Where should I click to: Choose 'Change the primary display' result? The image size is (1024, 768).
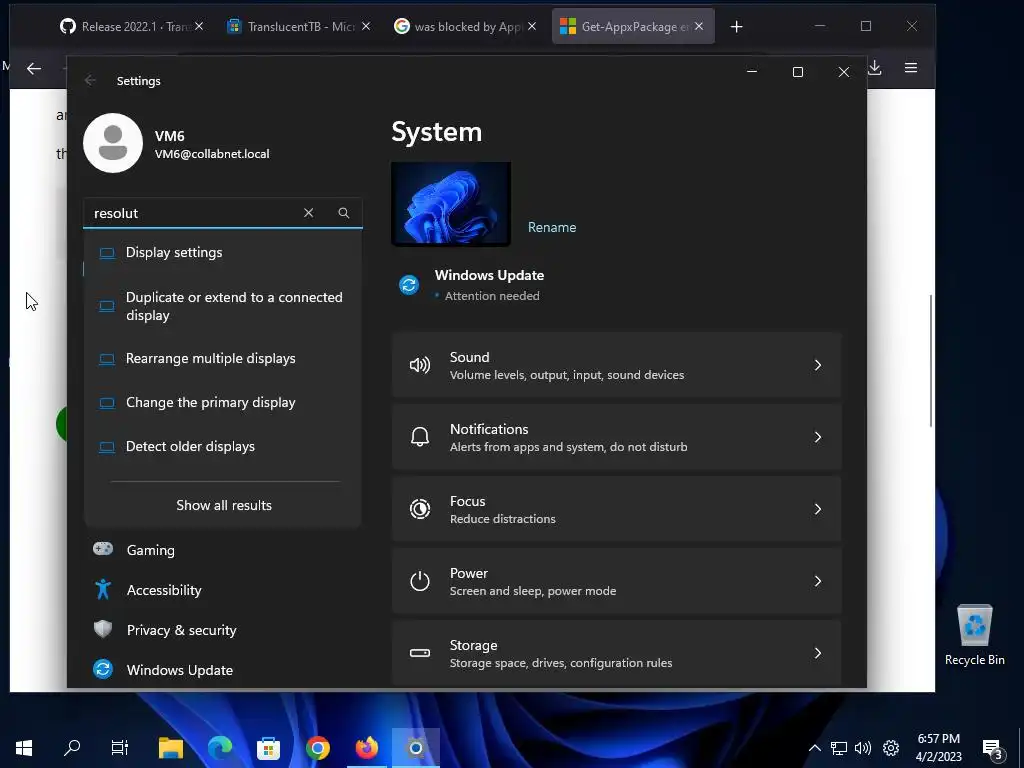(223, 402)
